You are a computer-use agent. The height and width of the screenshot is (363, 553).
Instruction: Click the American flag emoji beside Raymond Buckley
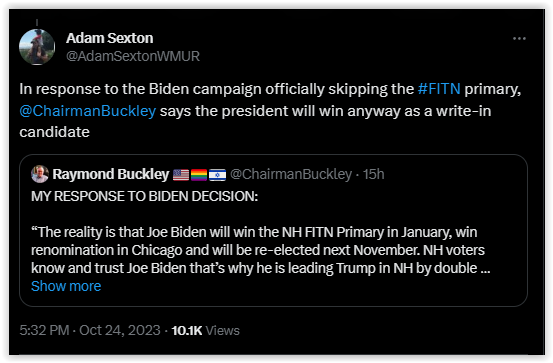pyautogui.click(x=181, y=175)
